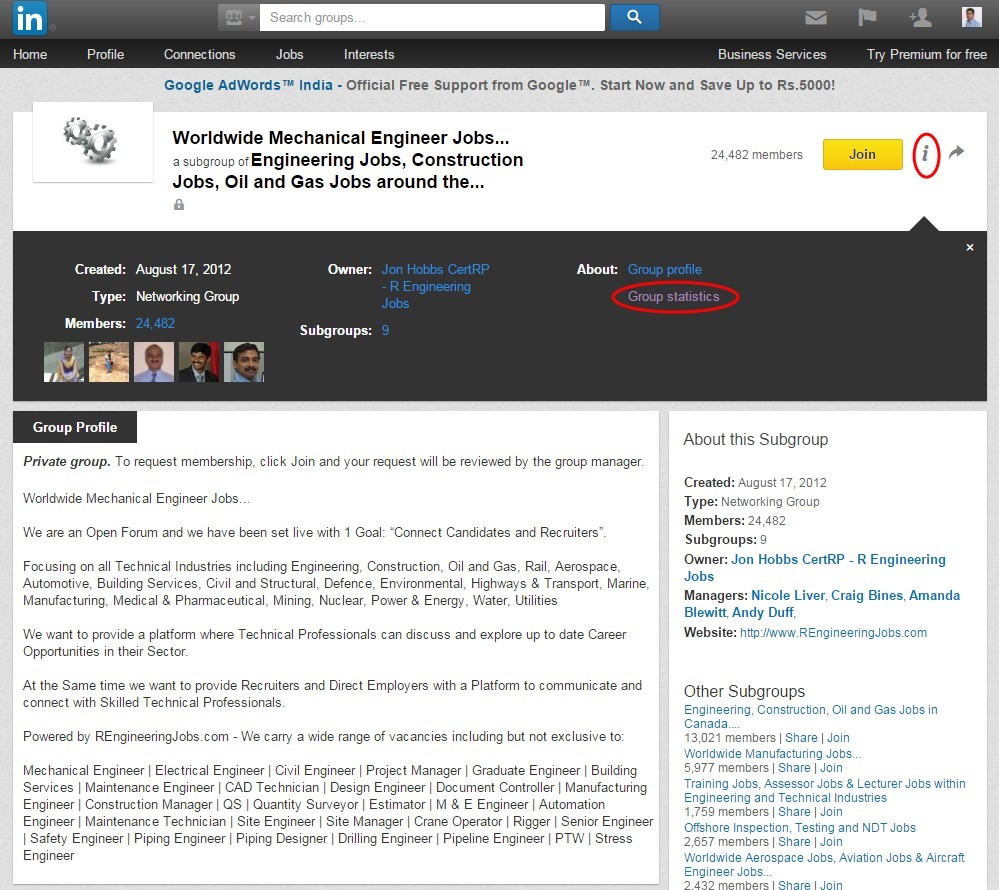
Task: Click the blue search magnifier button
Action: coord(635,17)
